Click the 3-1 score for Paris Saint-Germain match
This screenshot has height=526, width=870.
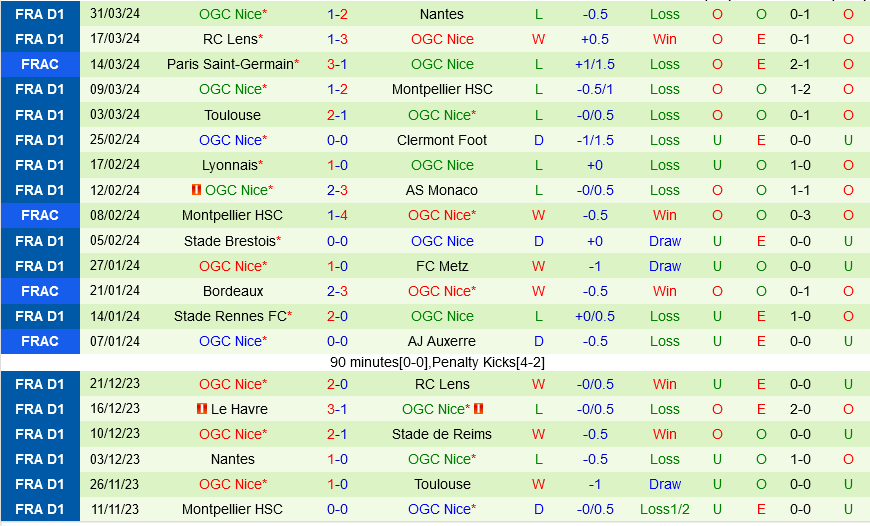point(337,64)
